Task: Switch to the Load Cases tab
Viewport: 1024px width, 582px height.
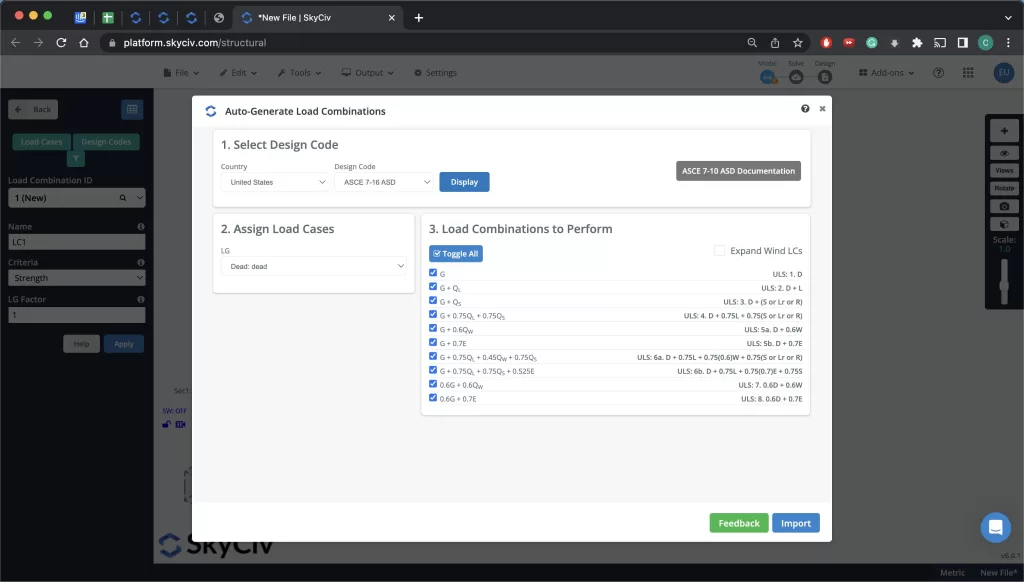Action: tap(42, 142)
